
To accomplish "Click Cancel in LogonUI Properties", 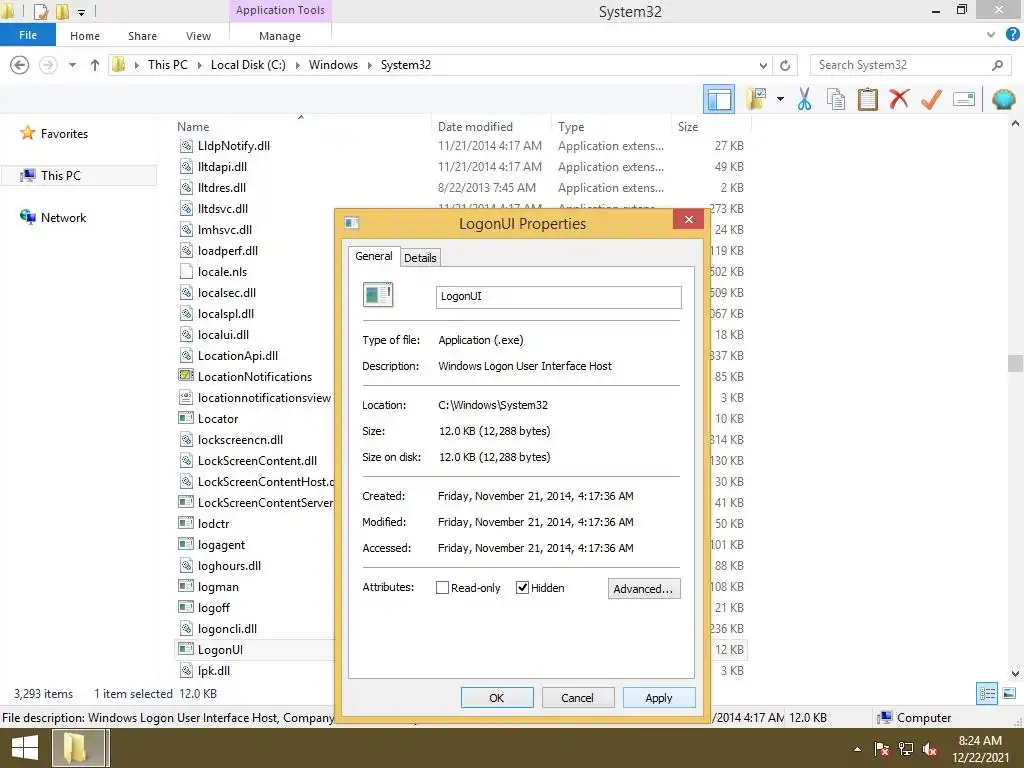I will pos(578,697).
